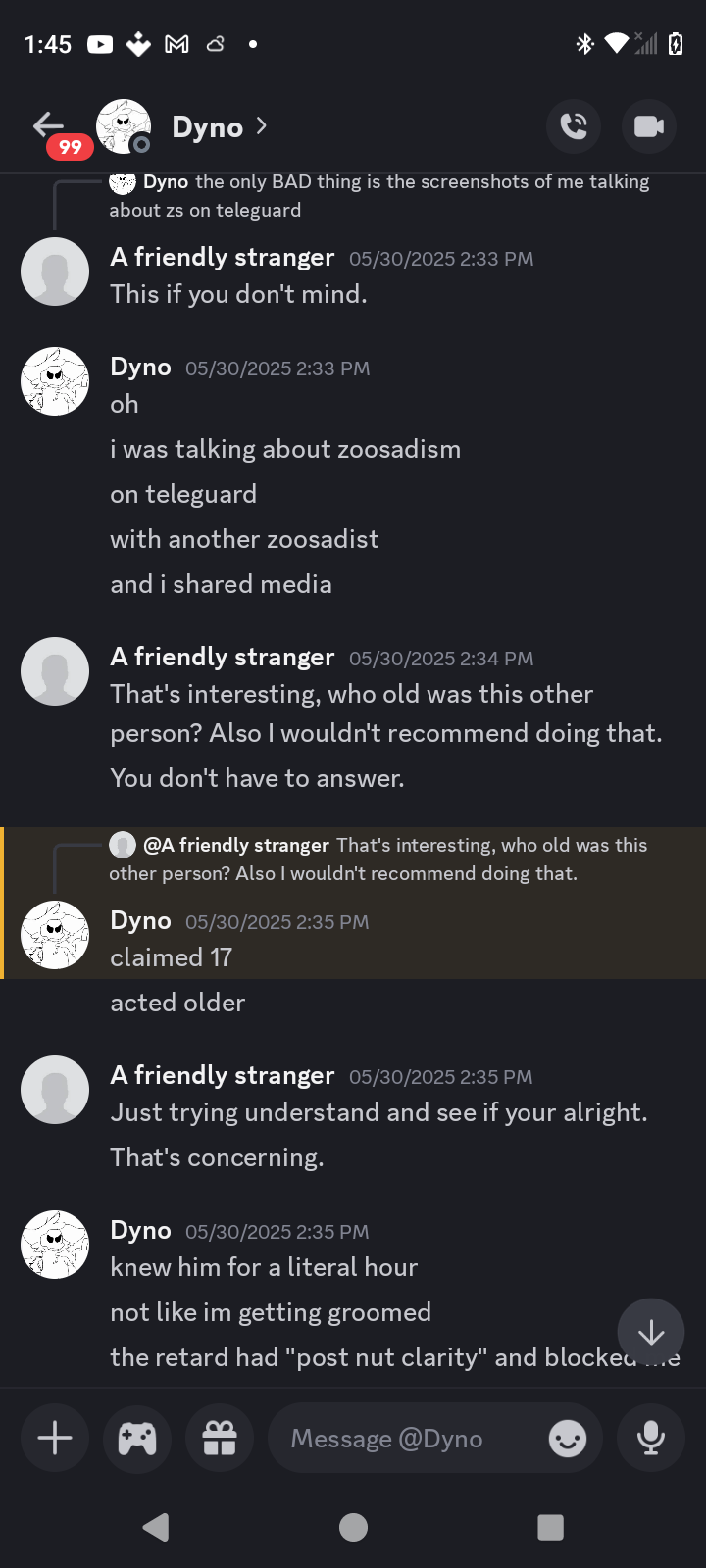Tap the highlighted reply preview to A friendly stranger
This screenshot has width=706, height=1568.
(x=392, y=858)
